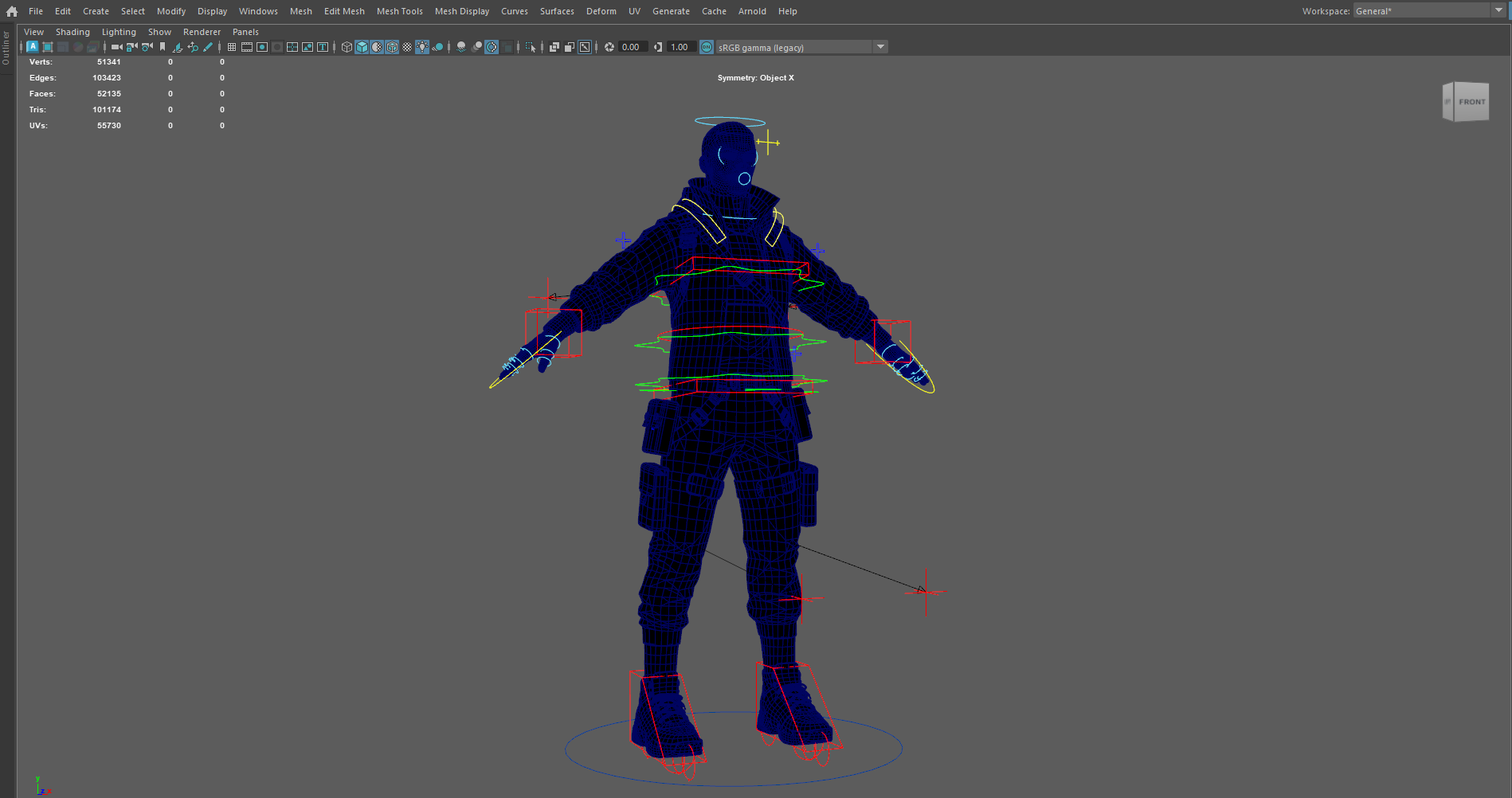Click the Maya home icon
1512x798 pixels.
(11, 11)
